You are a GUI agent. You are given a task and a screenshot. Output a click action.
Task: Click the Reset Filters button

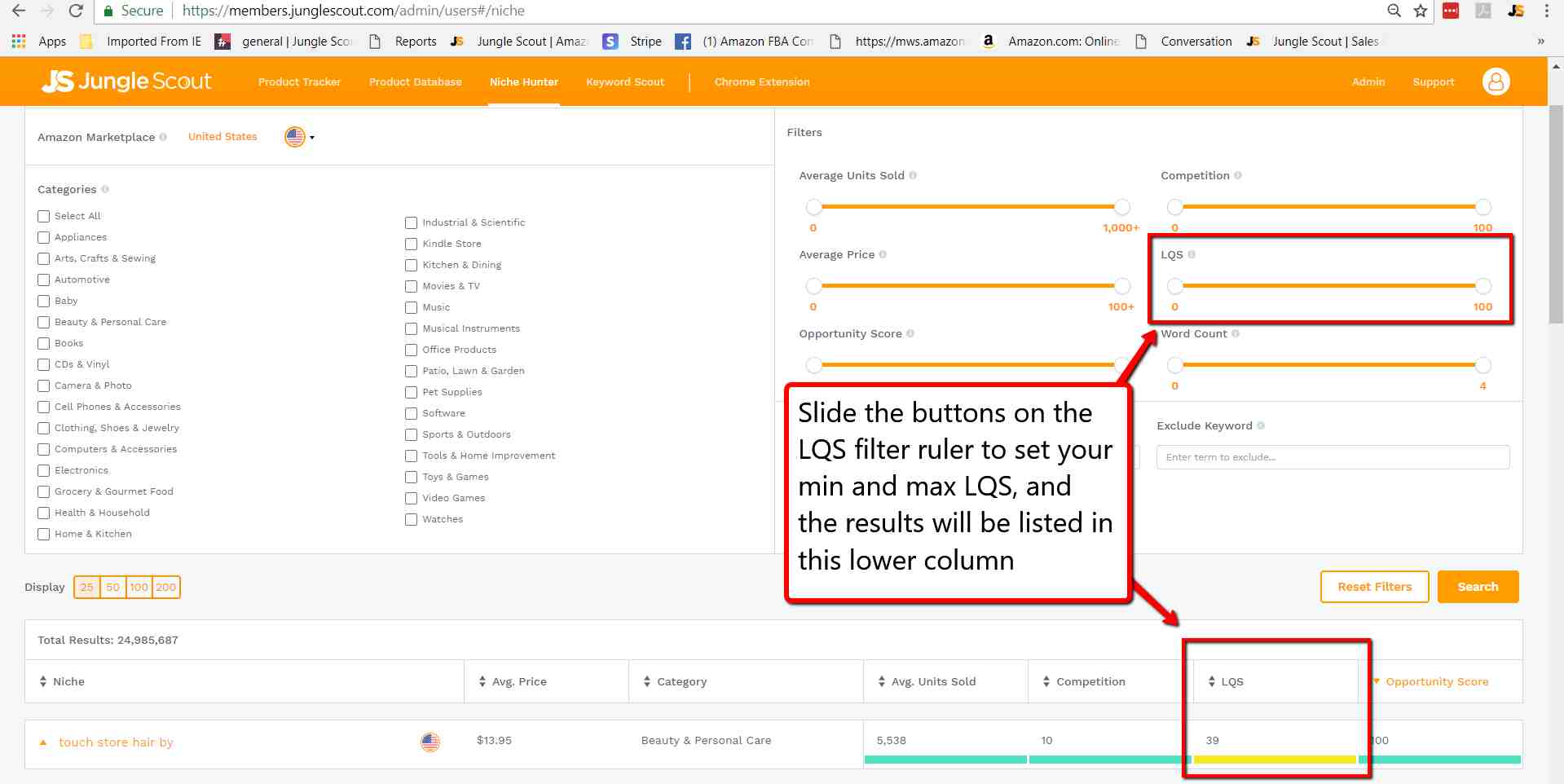pos(1373,587)
